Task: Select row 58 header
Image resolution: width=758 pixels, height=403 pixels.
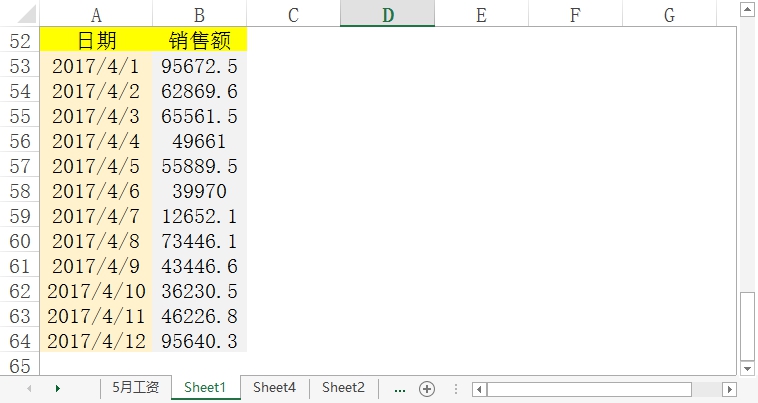Action: pyautogui.click(x=20, y=191)
